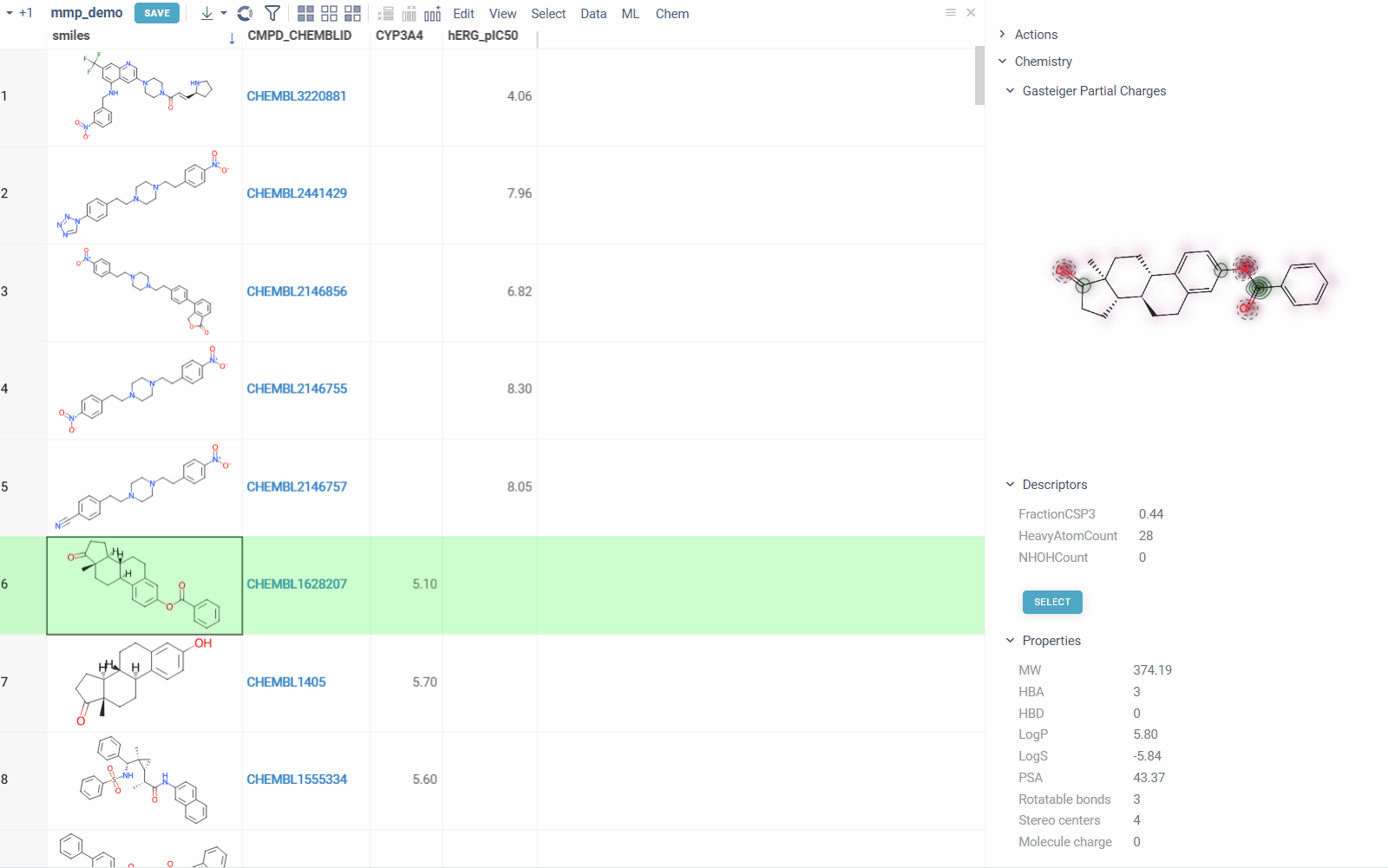The width and height of the screenshot is (1388, 868).
Task: Click the grid layout icon with all filled squares
Action: pos(305,14)
